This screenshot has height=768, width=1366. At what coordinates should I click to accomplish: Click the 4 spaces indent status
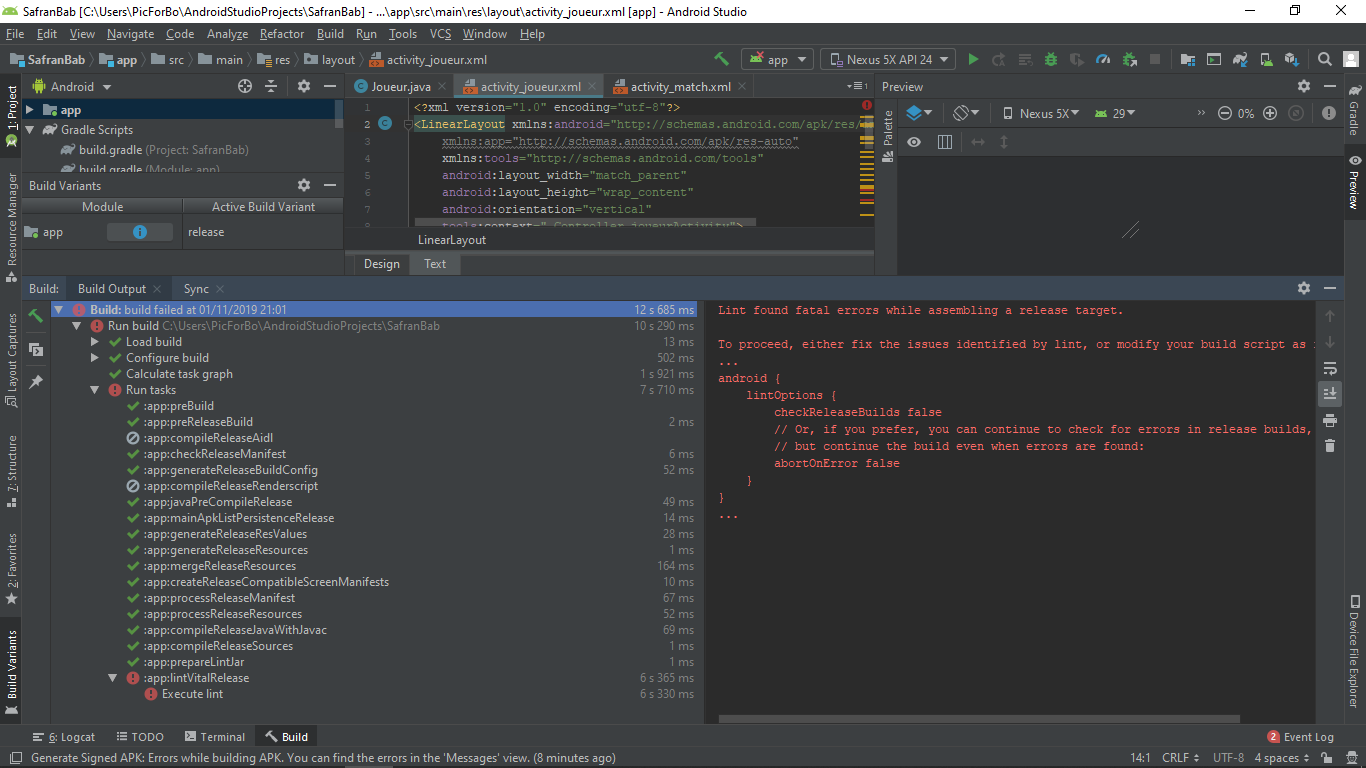(x=1283, y=758)
